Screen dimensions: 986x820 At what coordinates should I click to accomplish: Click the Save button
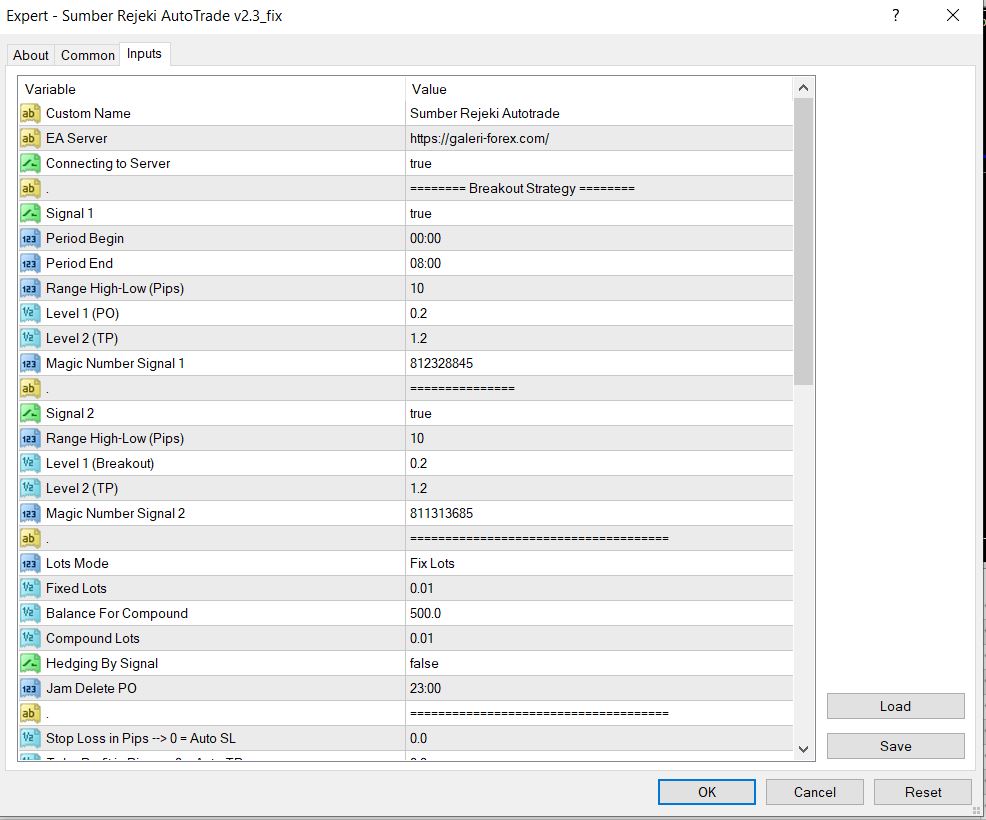tap(895, 746)
